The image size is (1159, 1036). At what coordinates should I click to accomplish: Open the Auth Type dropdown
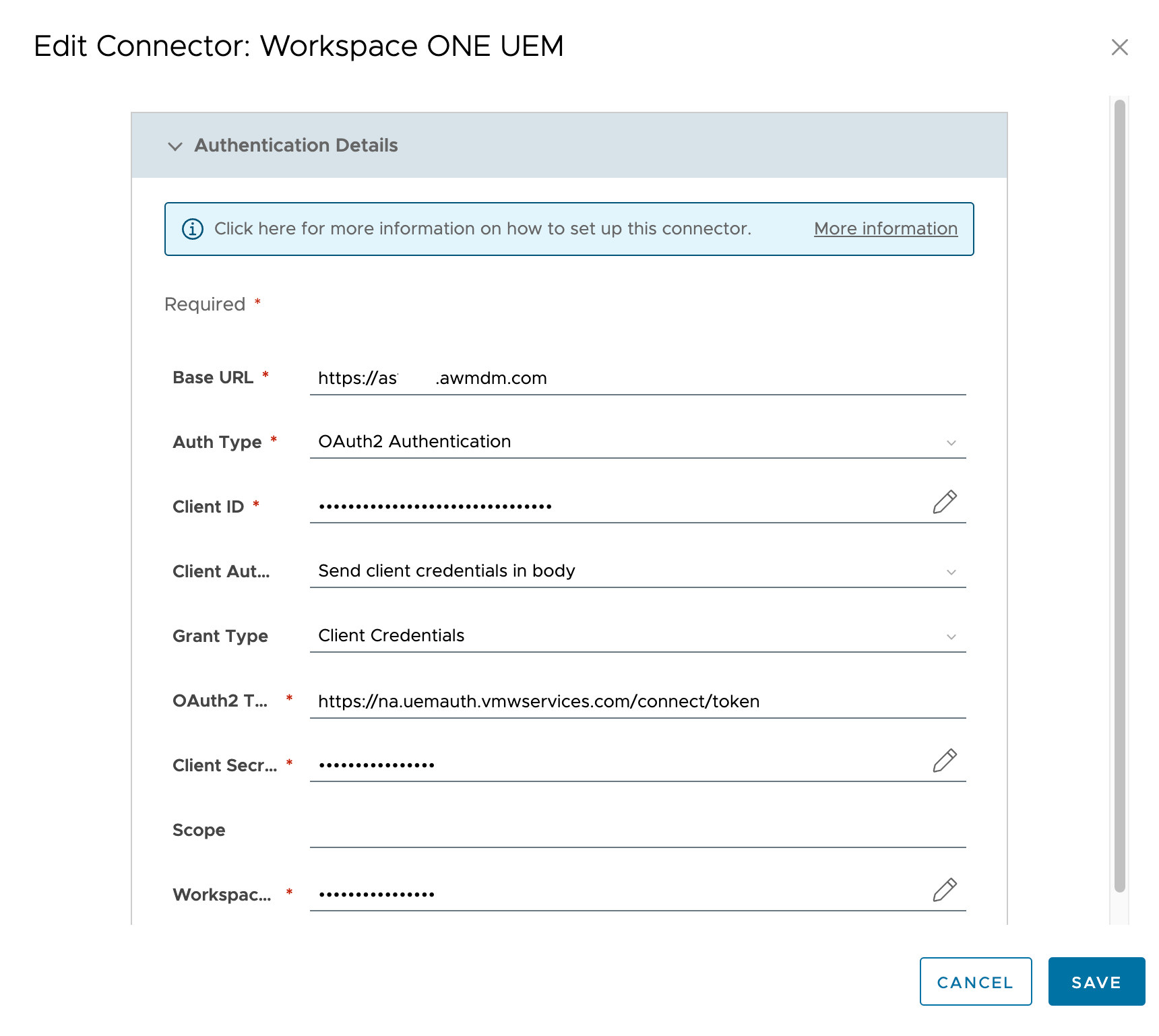tap(951, 443)
